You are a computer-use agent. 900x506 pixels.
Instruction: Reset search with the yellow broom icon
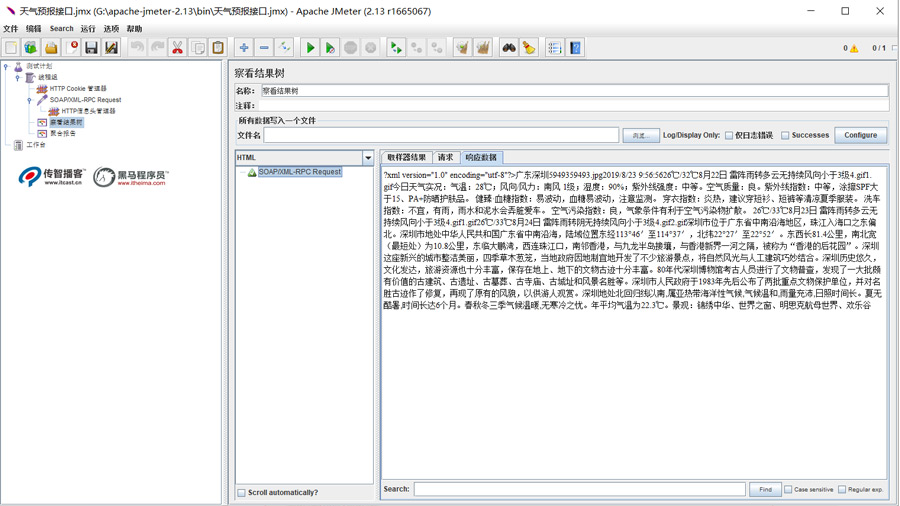coord(529,48)
